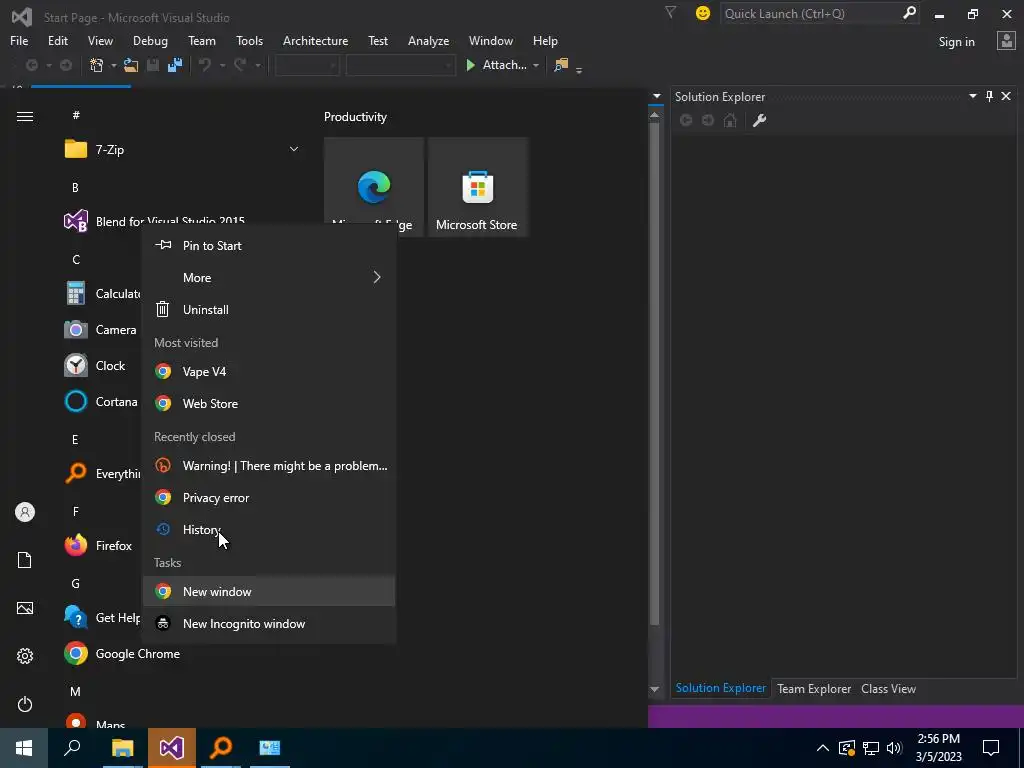The image size is (1024, 768).
Task: Open the Calculator app from the list
Action: click(x=102, y=293)
